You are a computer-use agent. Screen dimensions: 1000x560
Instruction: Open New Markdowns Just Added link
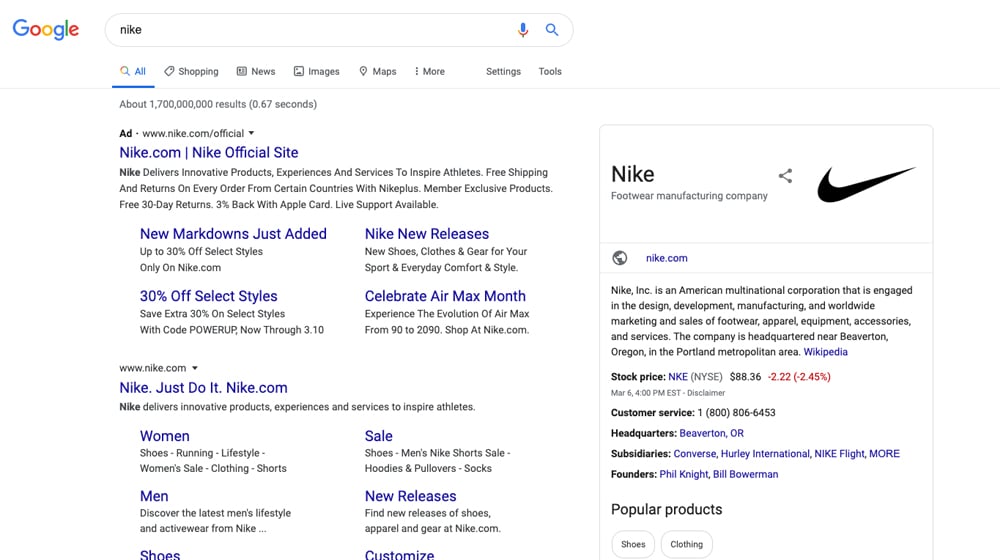click(x=233, y=234)
